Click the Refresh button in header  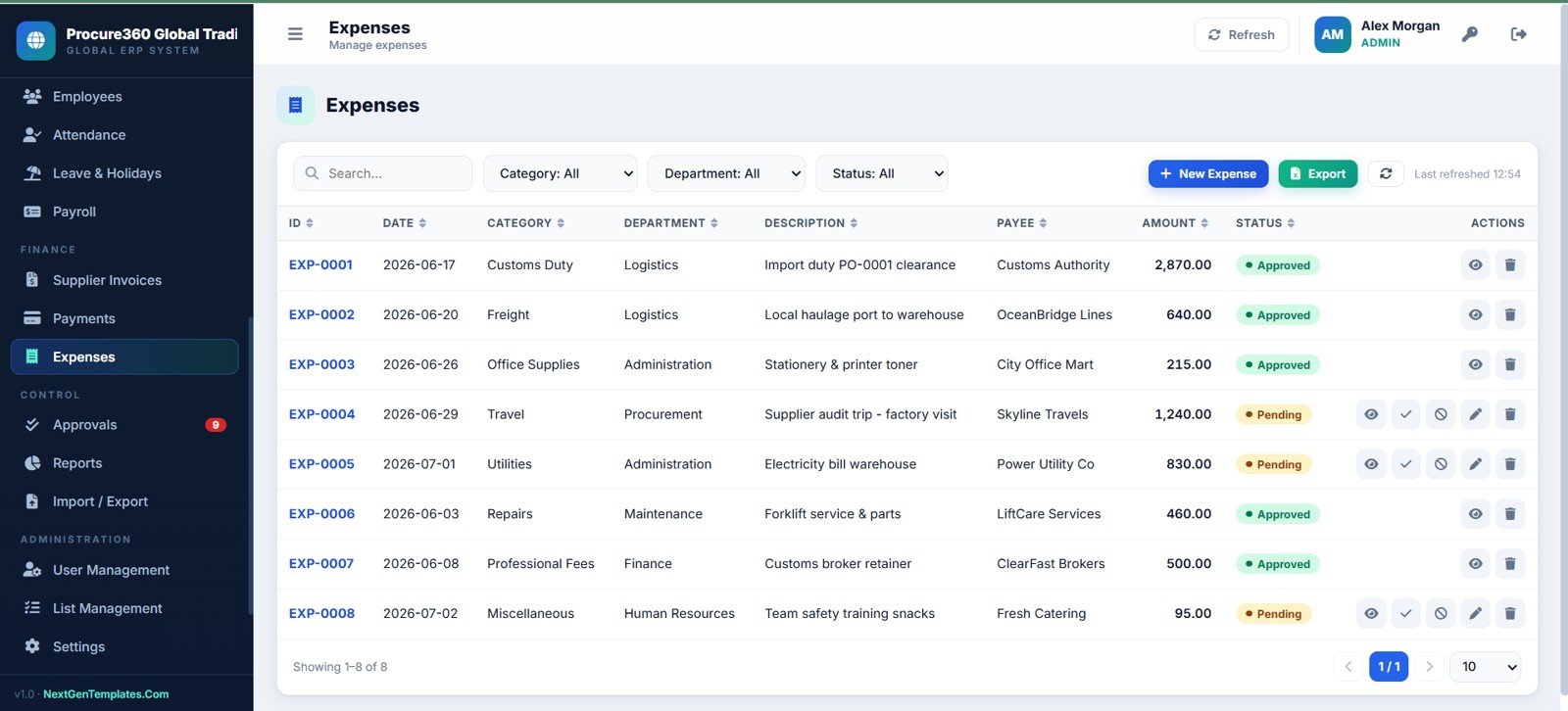[1242, 34]
